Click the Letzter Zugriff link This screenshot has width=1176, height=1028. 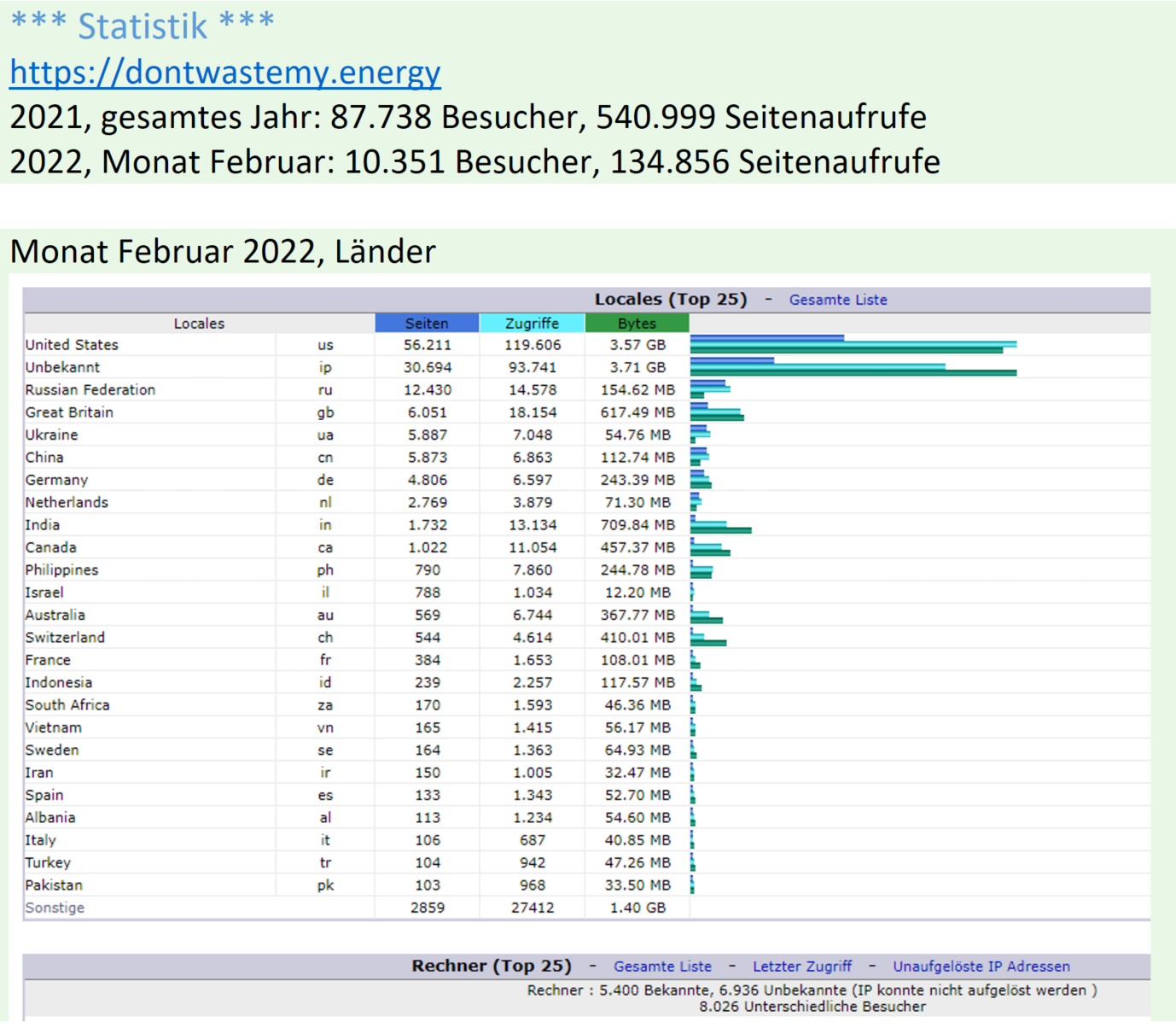801,967
